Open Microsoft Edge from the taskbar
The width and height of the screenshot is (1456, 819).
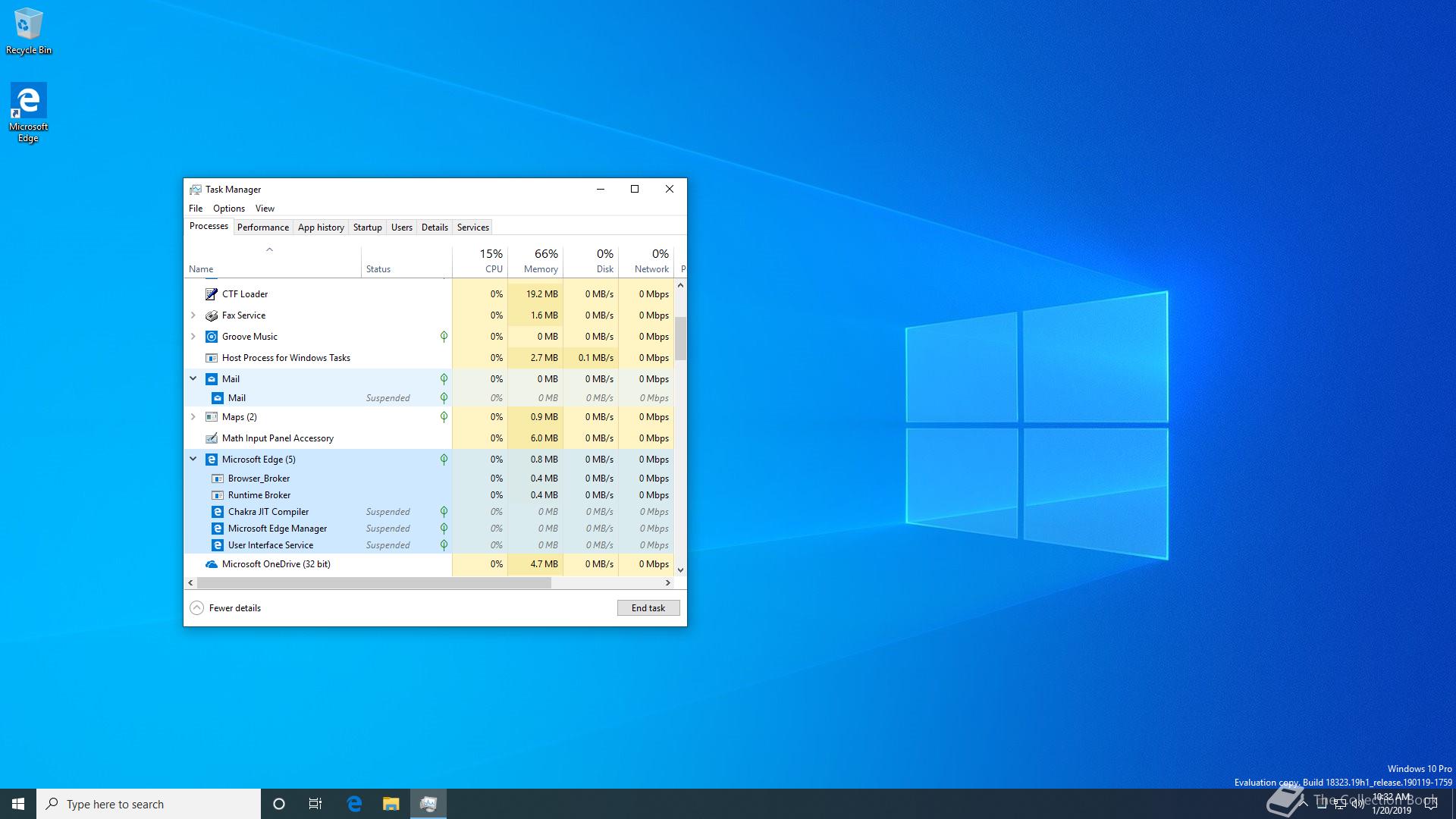click(354, 804)
